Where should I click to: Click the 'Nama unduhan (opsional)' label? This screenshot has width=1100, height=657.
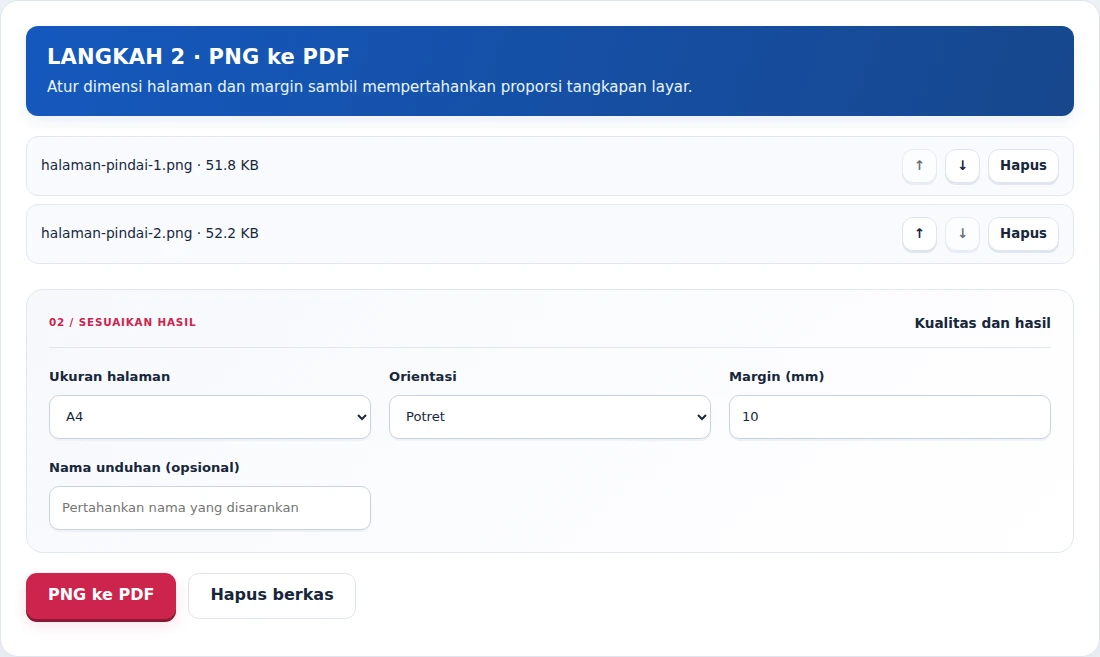144,468
